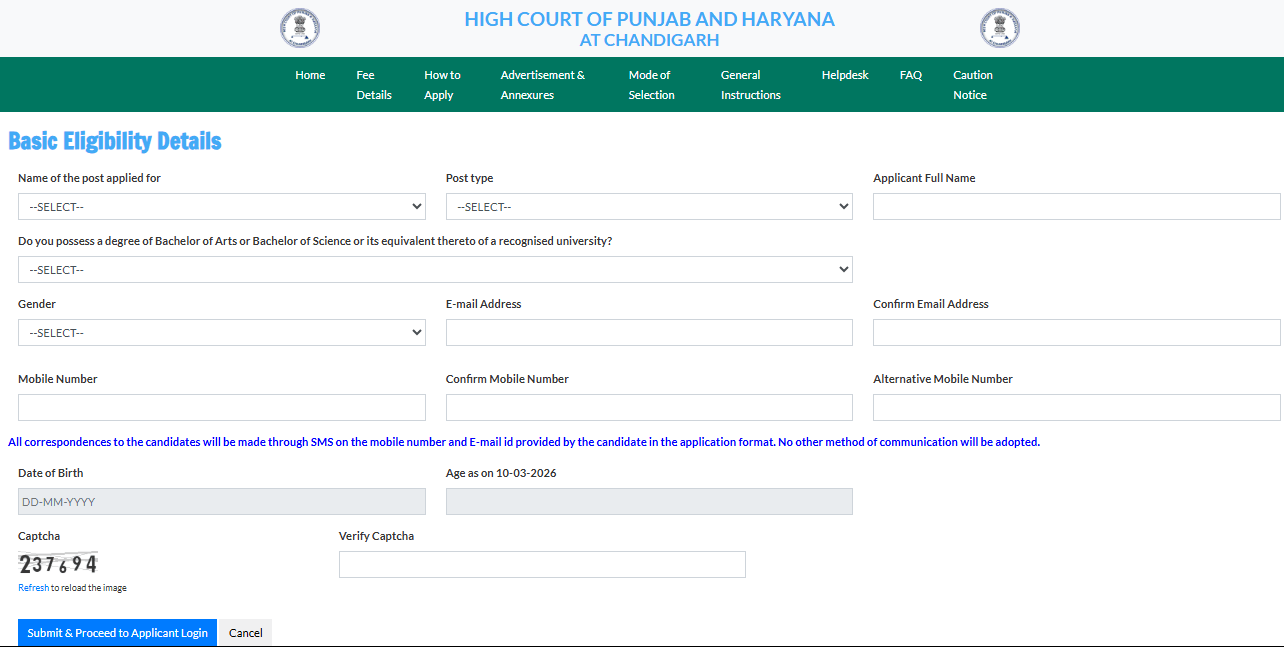Image resolution: width=1284 pixels, height=647 pixels.
Task: Open the Fee Details page
Action: click(x=372, y=84)
